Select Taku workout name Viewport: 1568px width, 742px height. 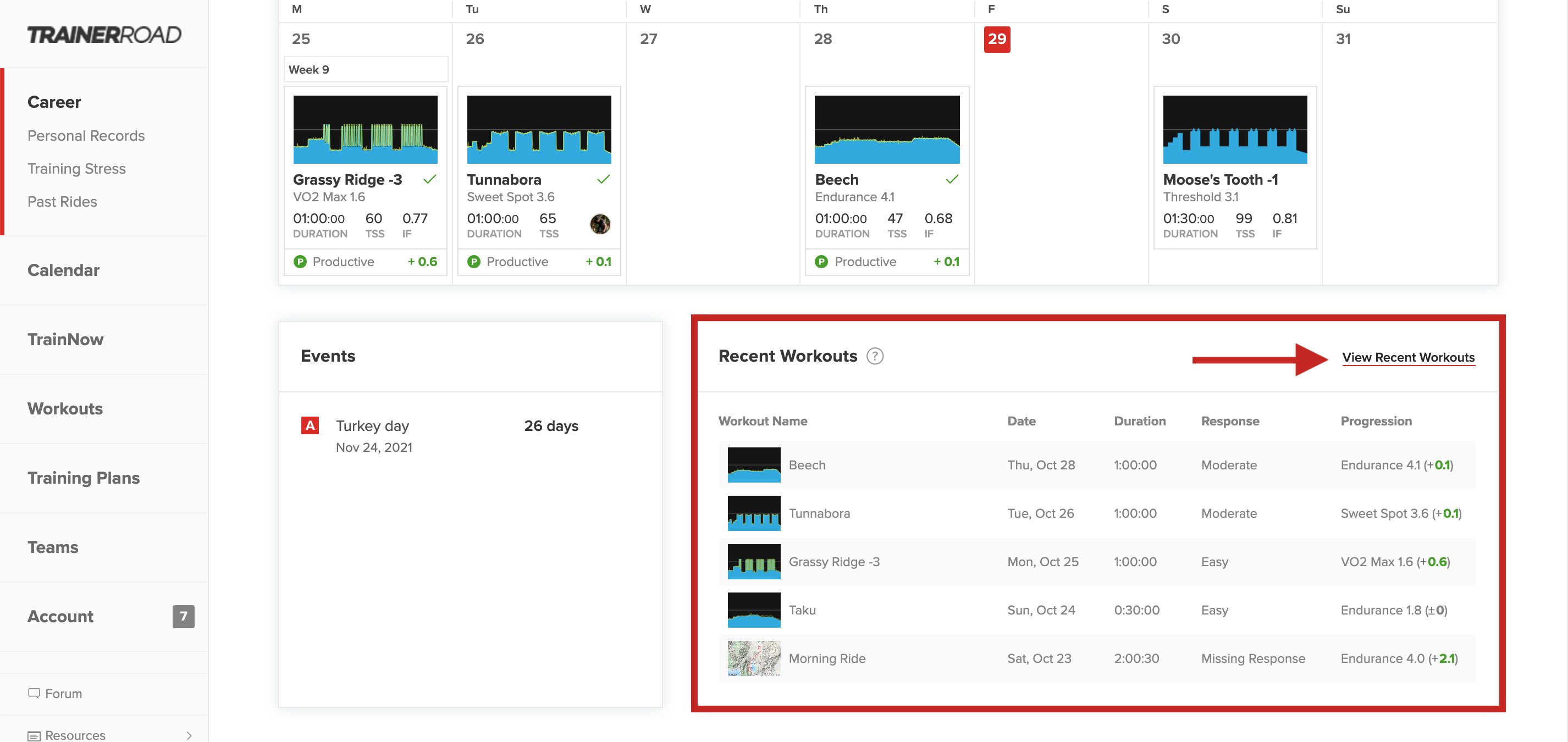pyautogui.click(x=802, y=610)
